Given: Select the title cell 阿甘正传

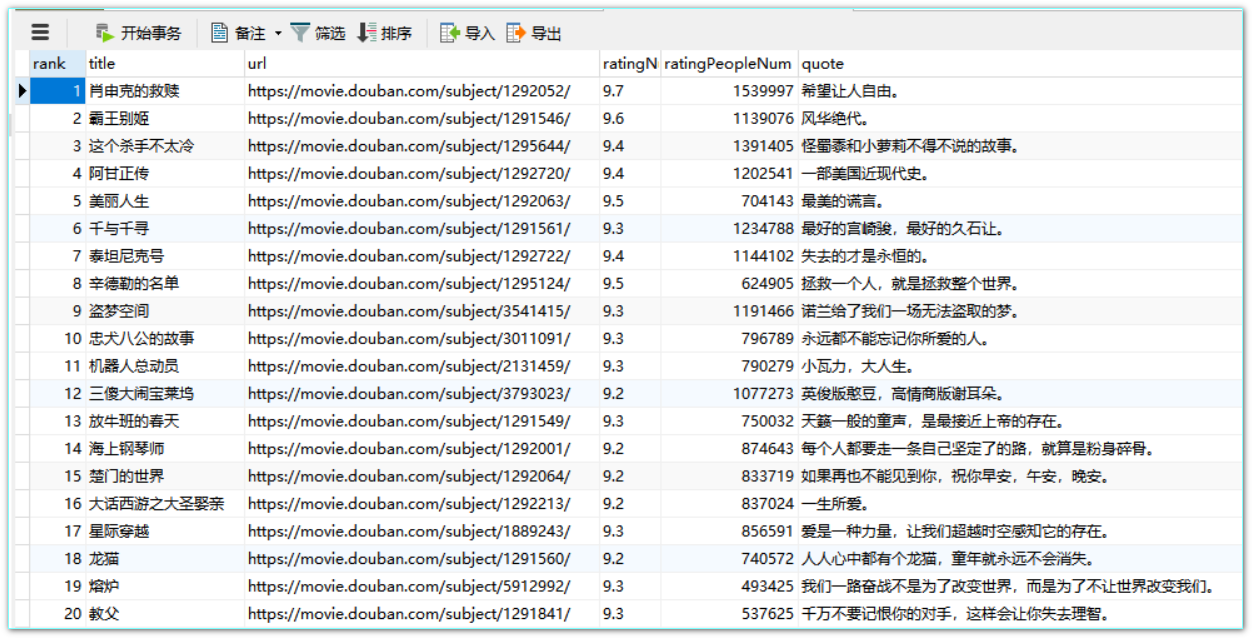Looking at the screenshot, I should point(165,174).
